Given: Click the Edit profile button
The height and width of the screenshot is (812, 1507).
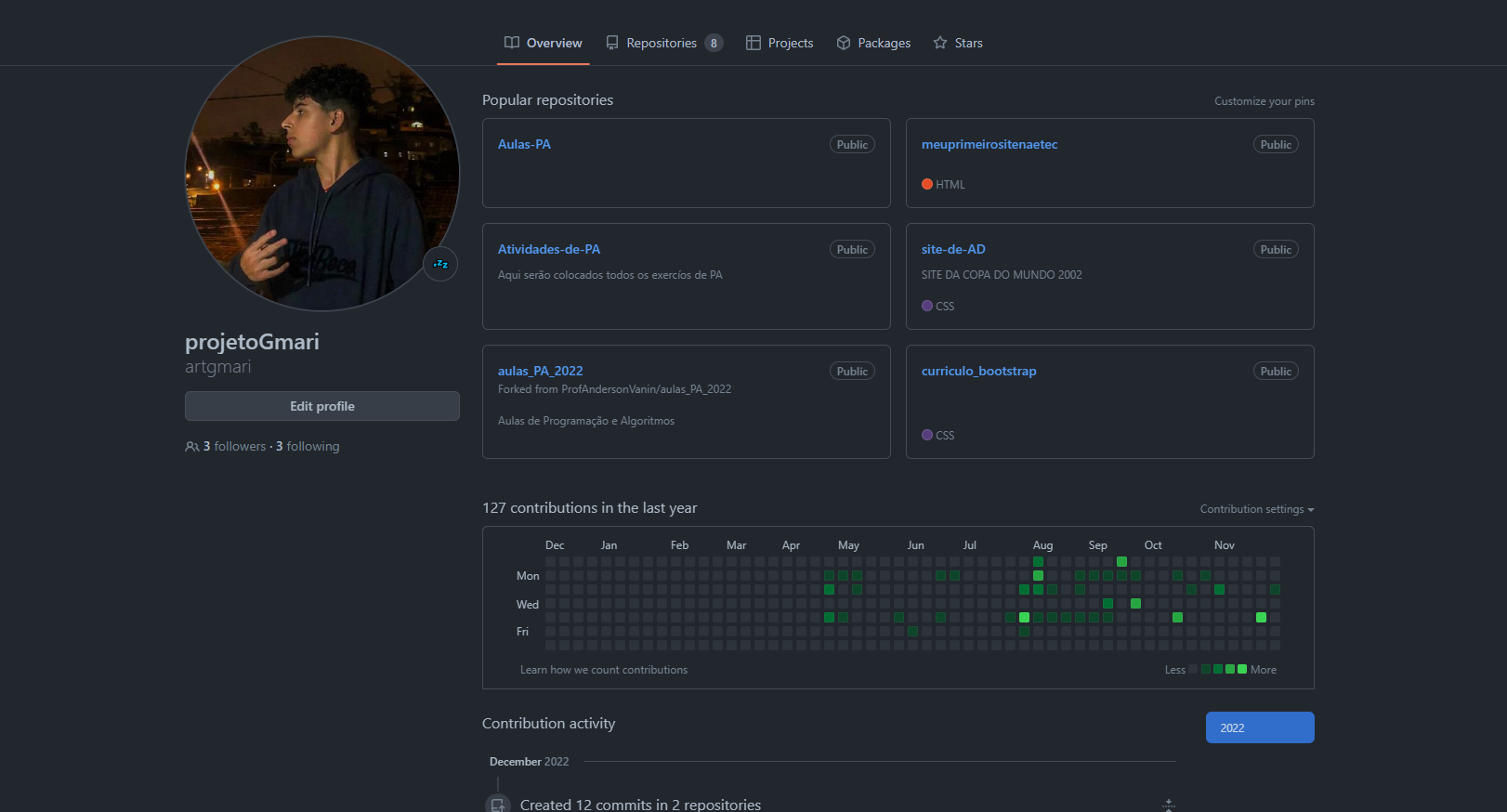Looking at the screenshot, I should click(322, 406).
